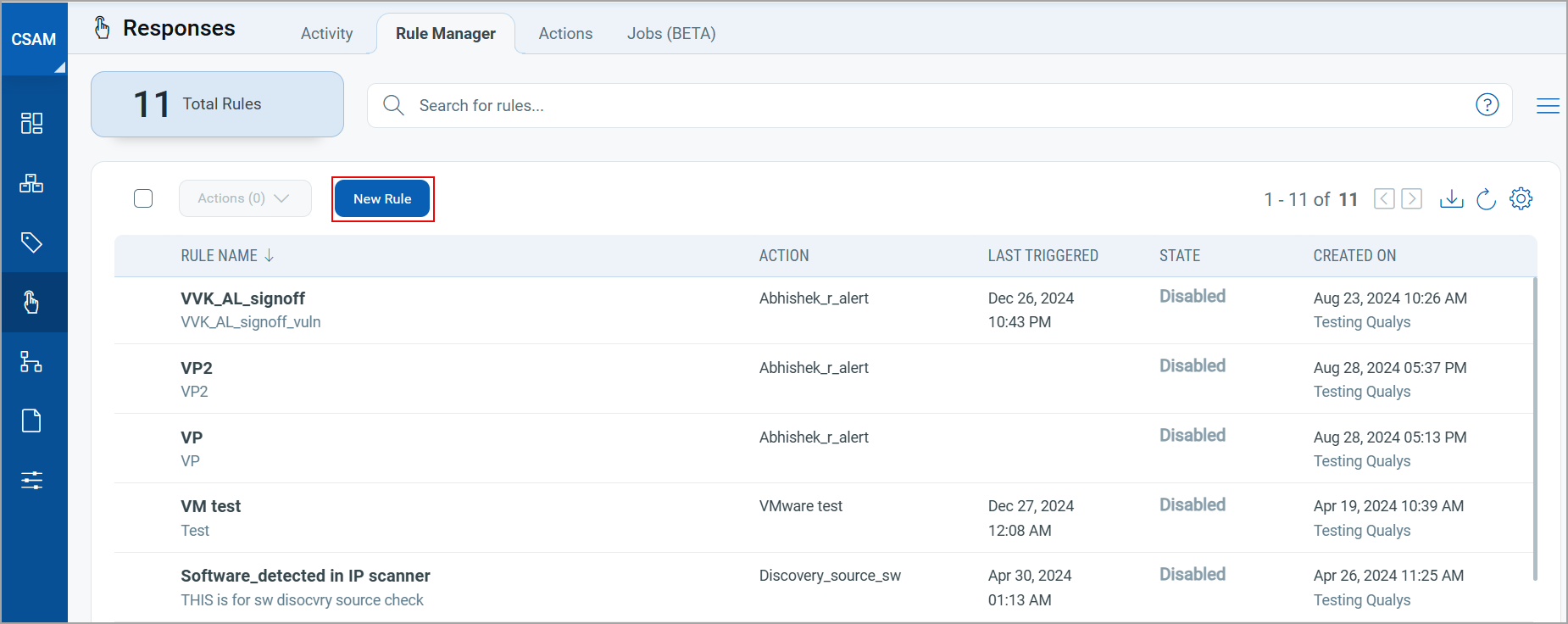Open table settings gear icon
This screenshot has width=1568, height=624.
[x=1521, y=198]
